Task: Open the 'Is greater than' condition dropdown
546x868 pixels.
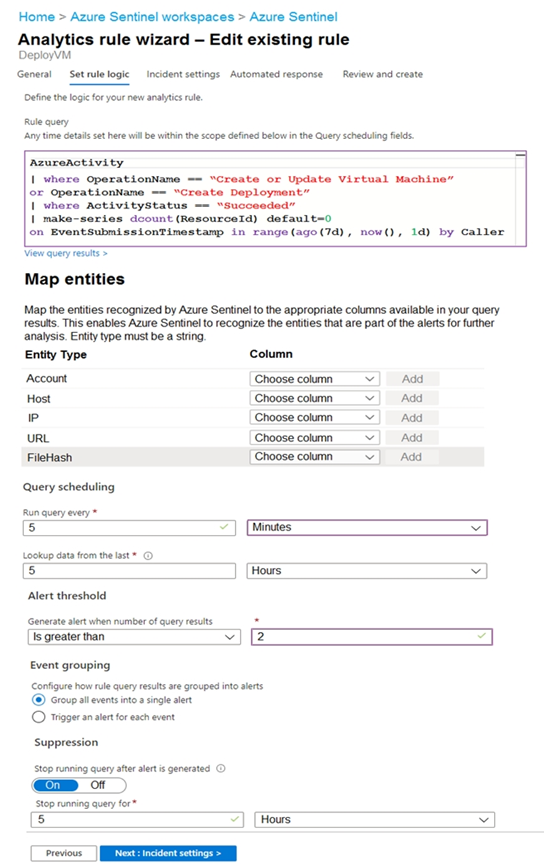Action: coord(134,637)
